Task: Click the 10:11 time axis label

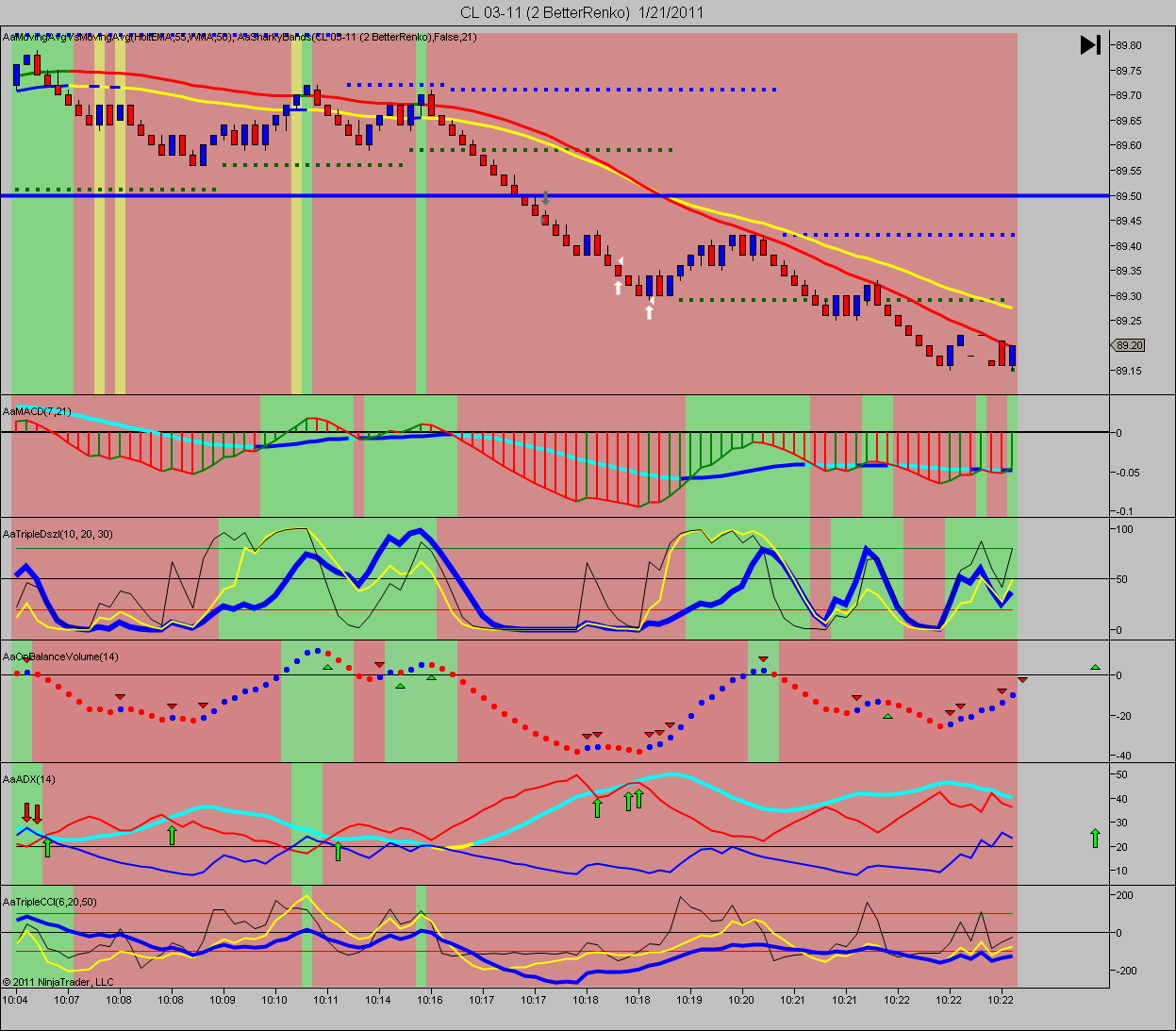Action: point(326,1000)
